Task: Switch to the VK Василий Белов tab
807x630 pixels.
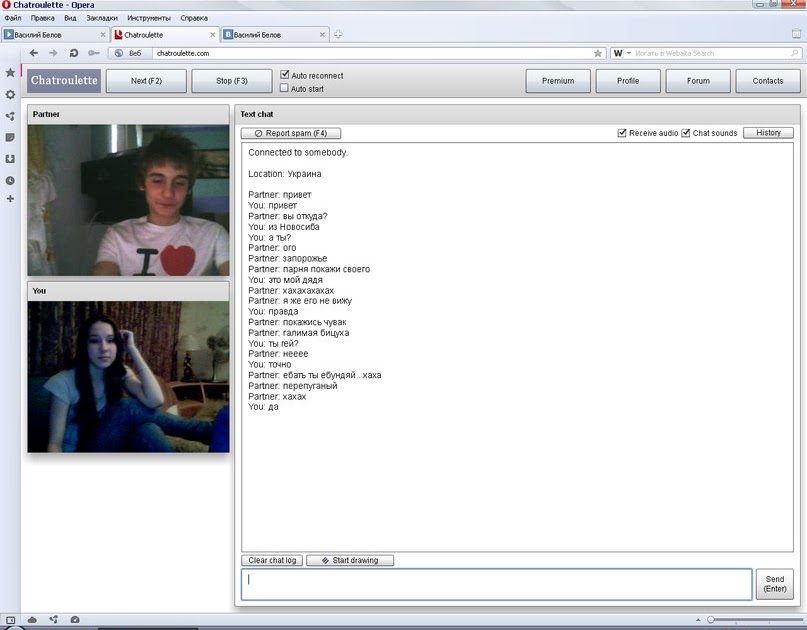Action: (x=275, y=34)
